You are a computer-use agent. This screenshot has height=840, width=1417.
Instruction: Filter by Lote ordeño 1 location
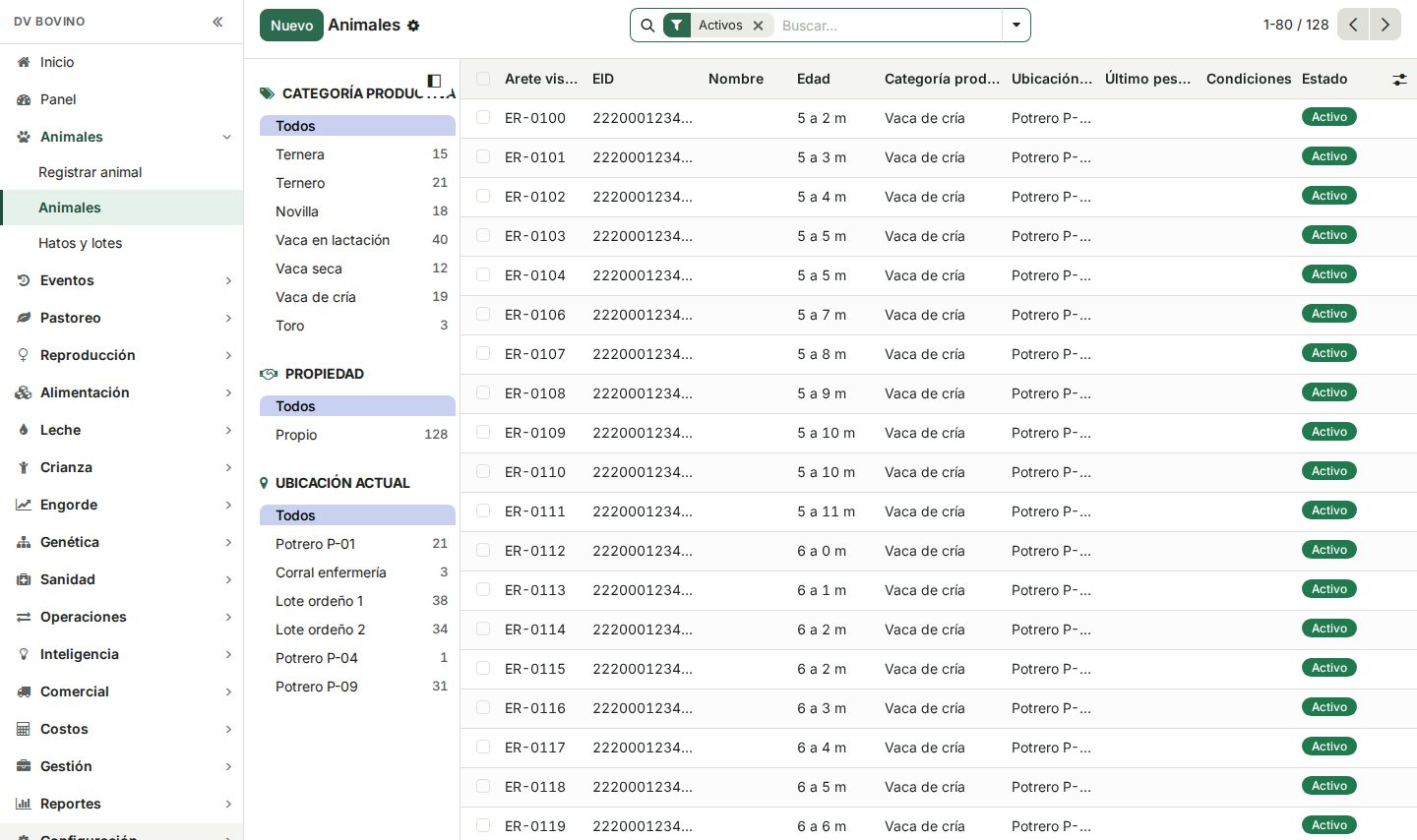[x=357, y=601]
